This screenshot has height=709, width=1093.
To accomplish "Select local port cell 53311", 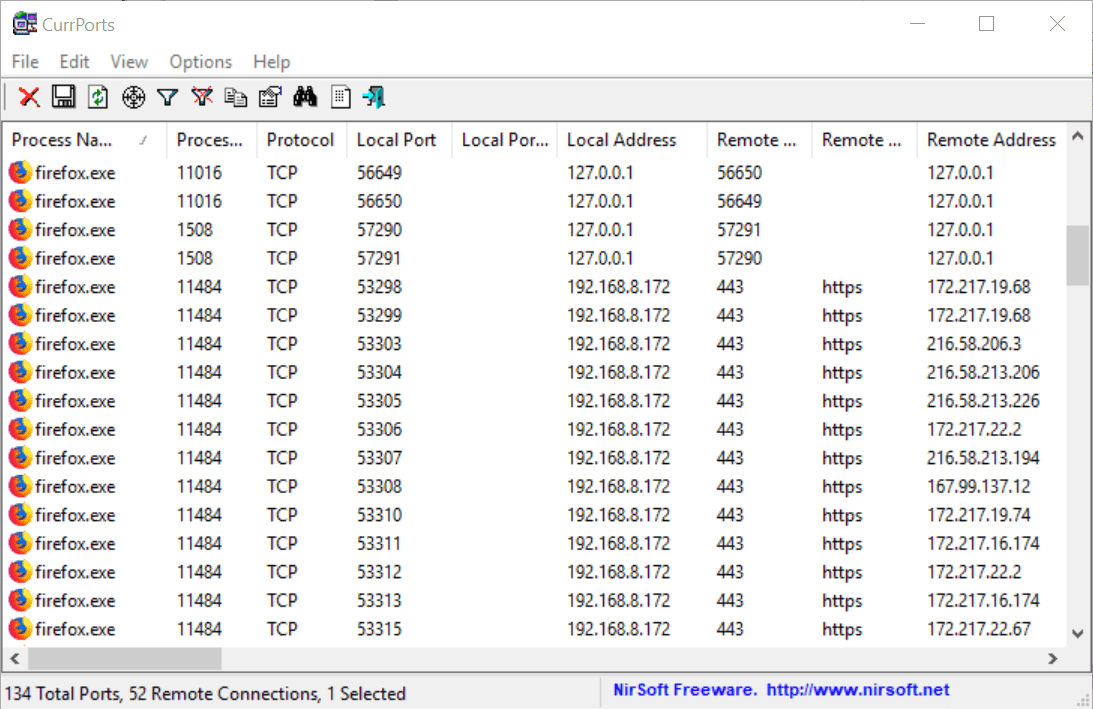I will pyautogui.click(x=379, y=544).
